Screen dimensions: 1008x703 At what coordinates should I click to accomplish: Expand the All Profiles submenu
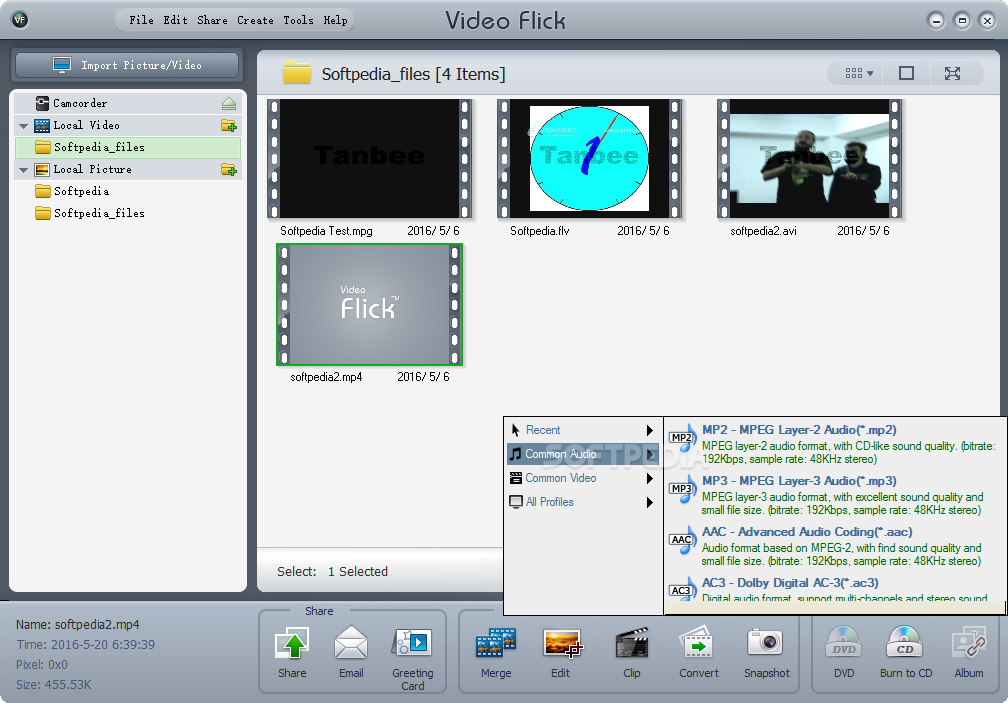click(583, 502)
